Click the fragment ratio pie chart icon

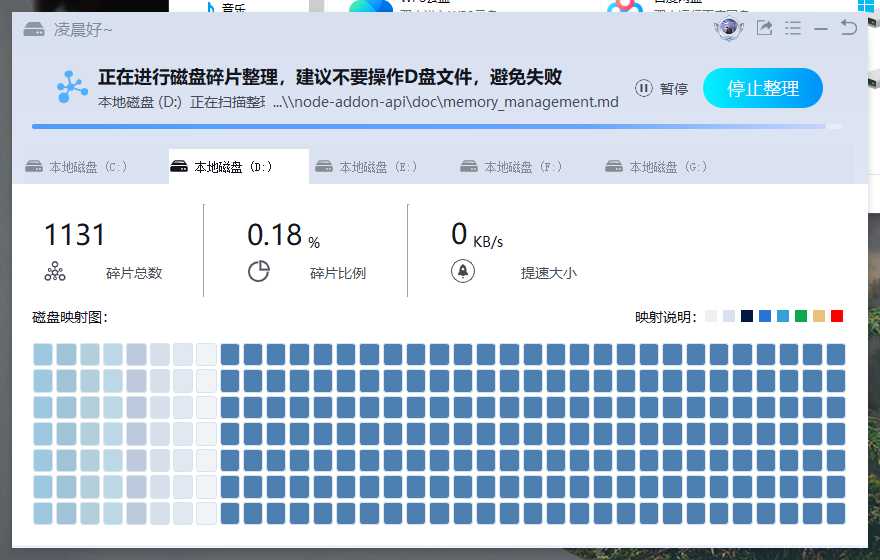pyautogui.click(x=258, y=271)
